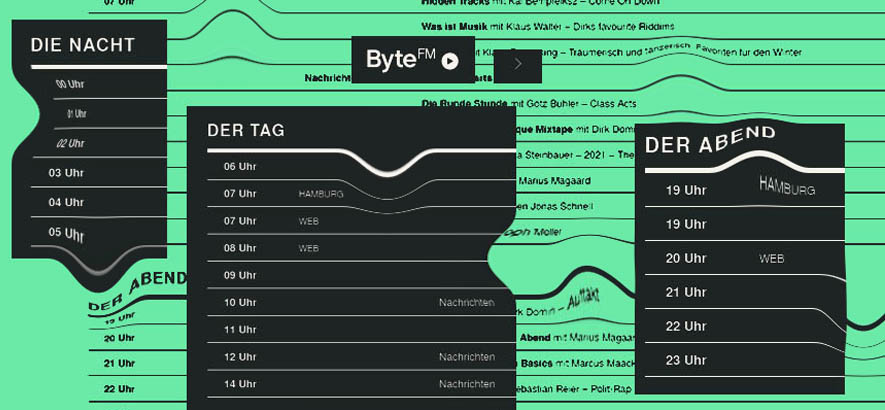Open Was ist Musik mit Klaus Walter
The width and height of the screenshot is (885, 410).
coord(547,26)
